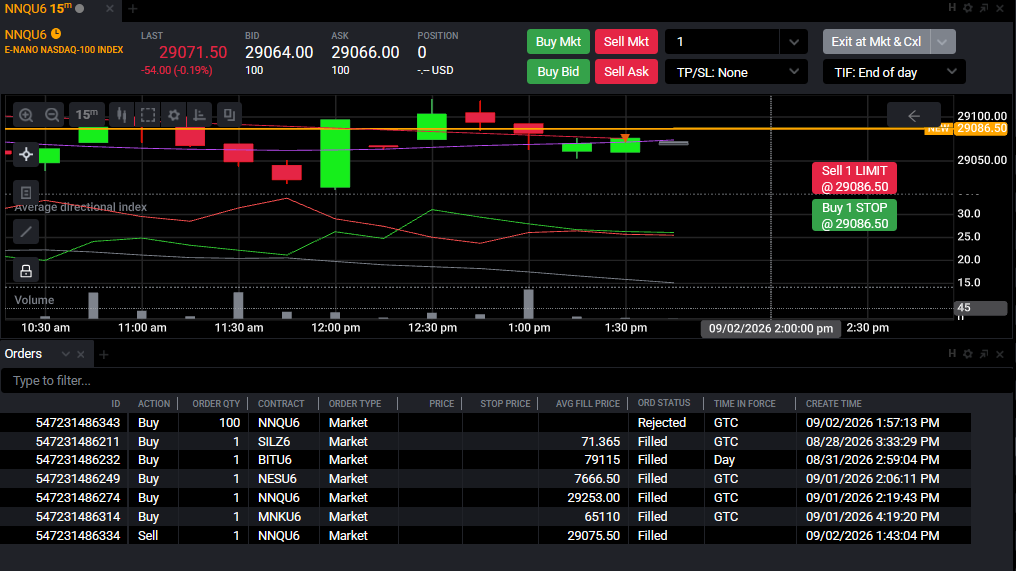Open candlestick chart type selector
Image resolution: width=1016 pixels, height=571 pixels.
(x=121, y=115)
